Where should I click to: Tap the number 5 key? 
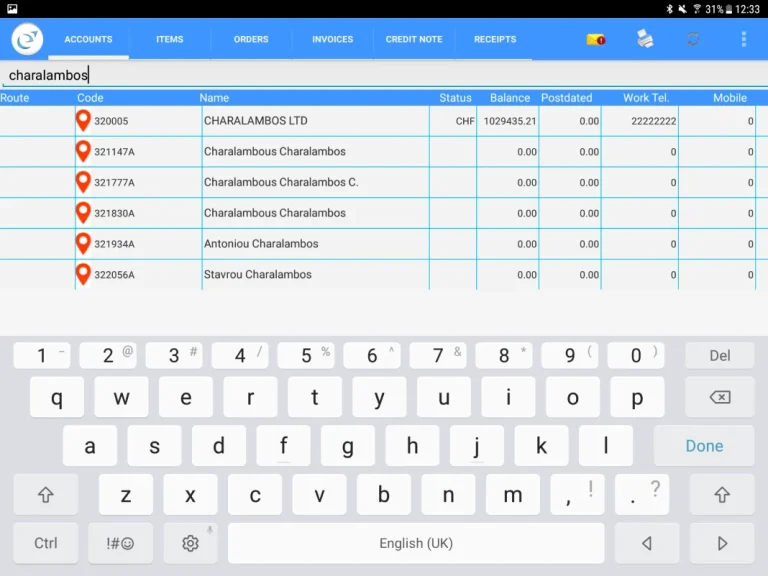306,355
